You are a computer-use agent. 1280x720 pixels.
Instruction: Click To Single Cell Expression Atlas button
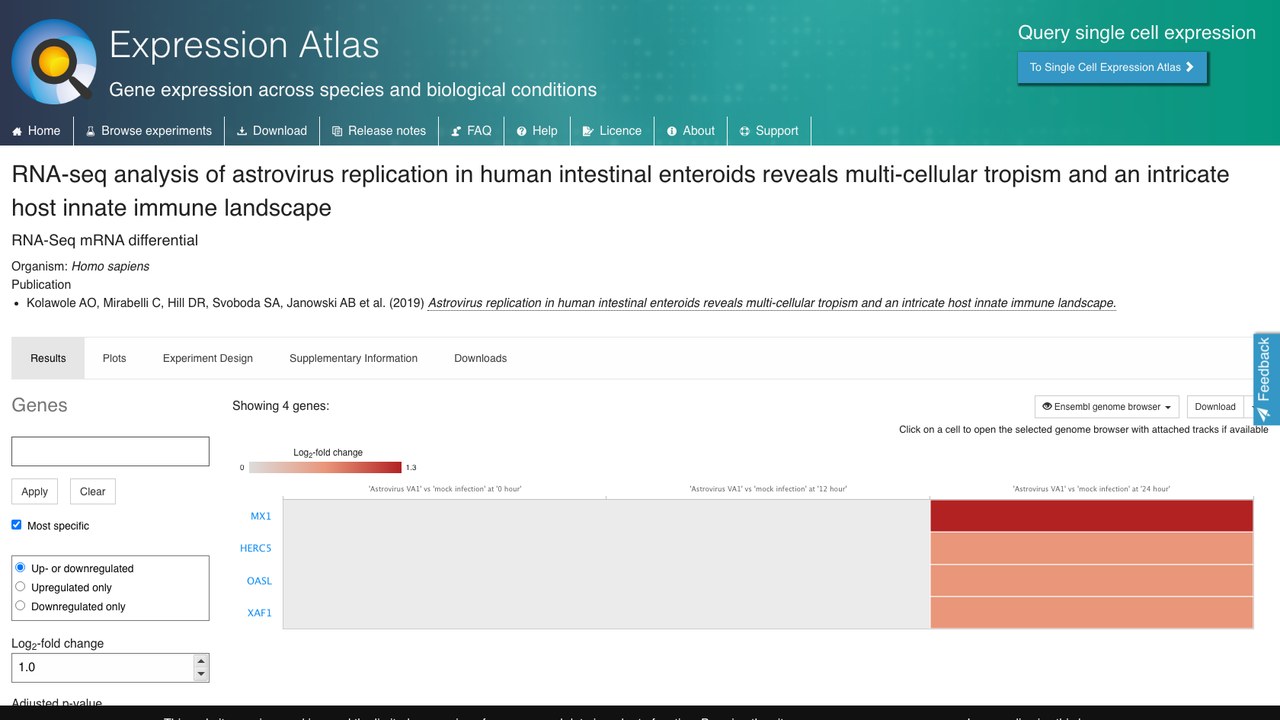pyautogui.click(x=1112, y=67)
